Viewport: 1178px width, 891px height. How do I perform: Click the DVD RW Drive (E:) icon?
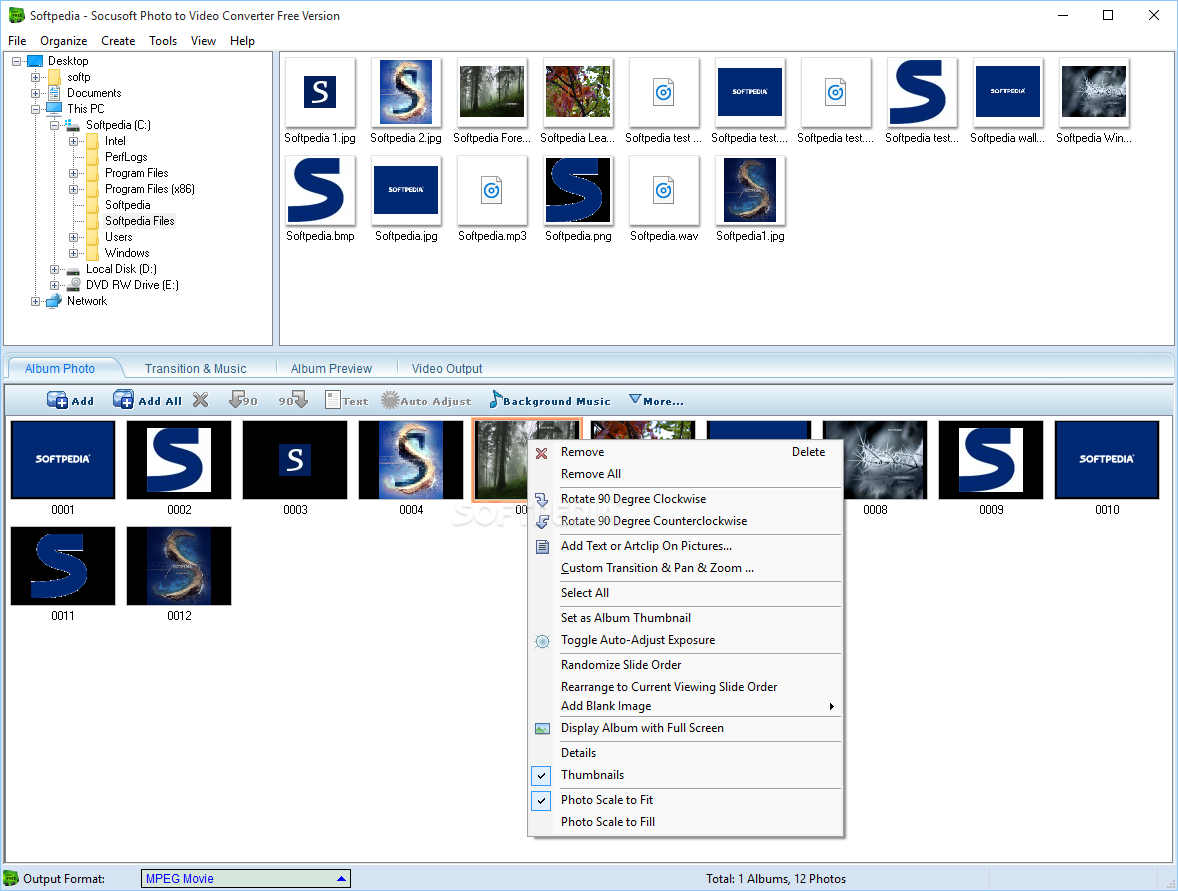pos(74,285)
